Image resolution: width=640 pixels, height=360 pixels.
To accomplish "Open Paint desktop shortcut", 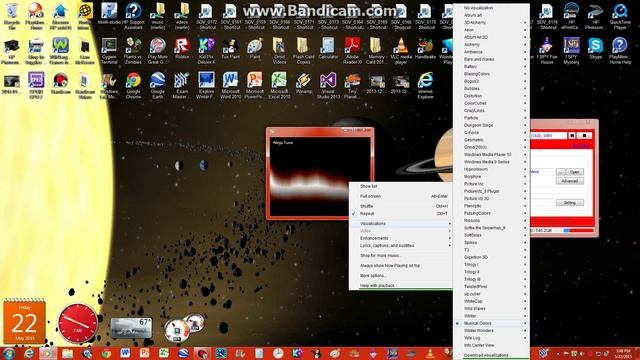I will click(x=255, y=49).
